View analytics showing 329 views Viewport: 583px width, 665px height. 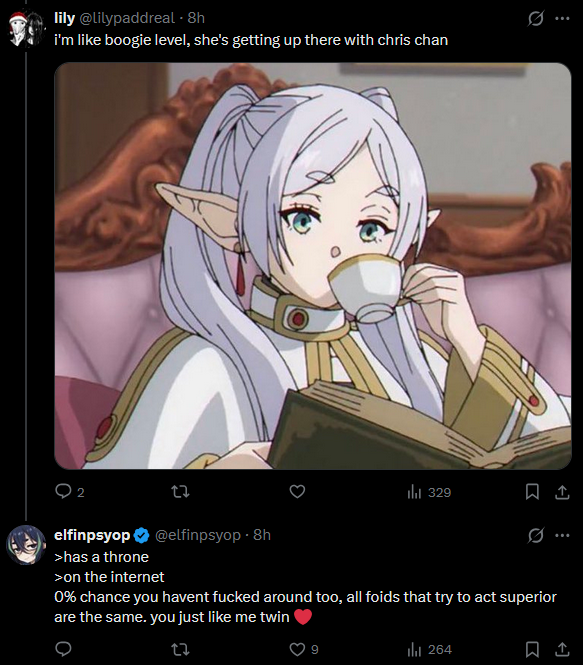pyautogui.click(x=429, y=492)
